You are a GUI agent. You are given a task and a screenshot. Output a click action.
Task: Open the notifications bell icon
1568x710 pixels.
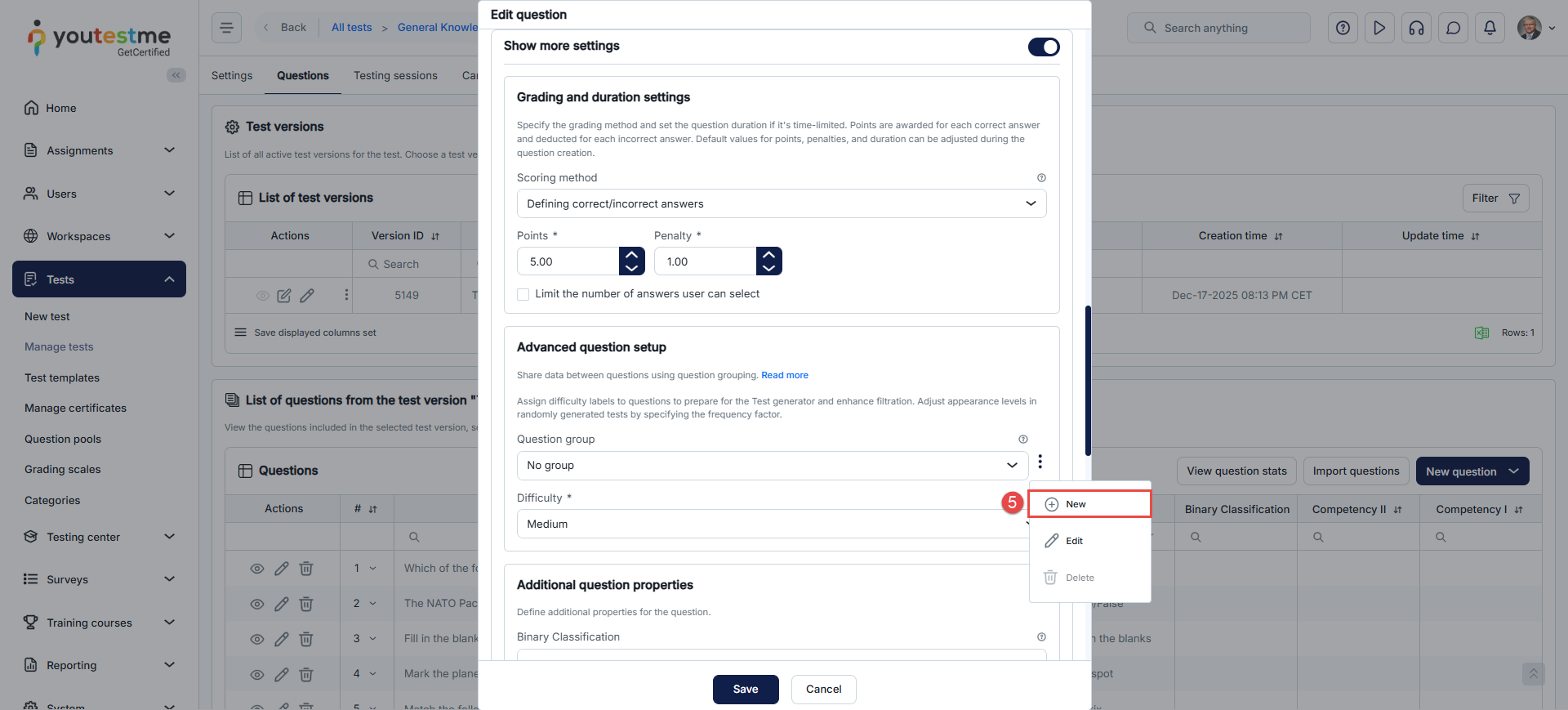pyautogui.click(x=1490, y=28)
